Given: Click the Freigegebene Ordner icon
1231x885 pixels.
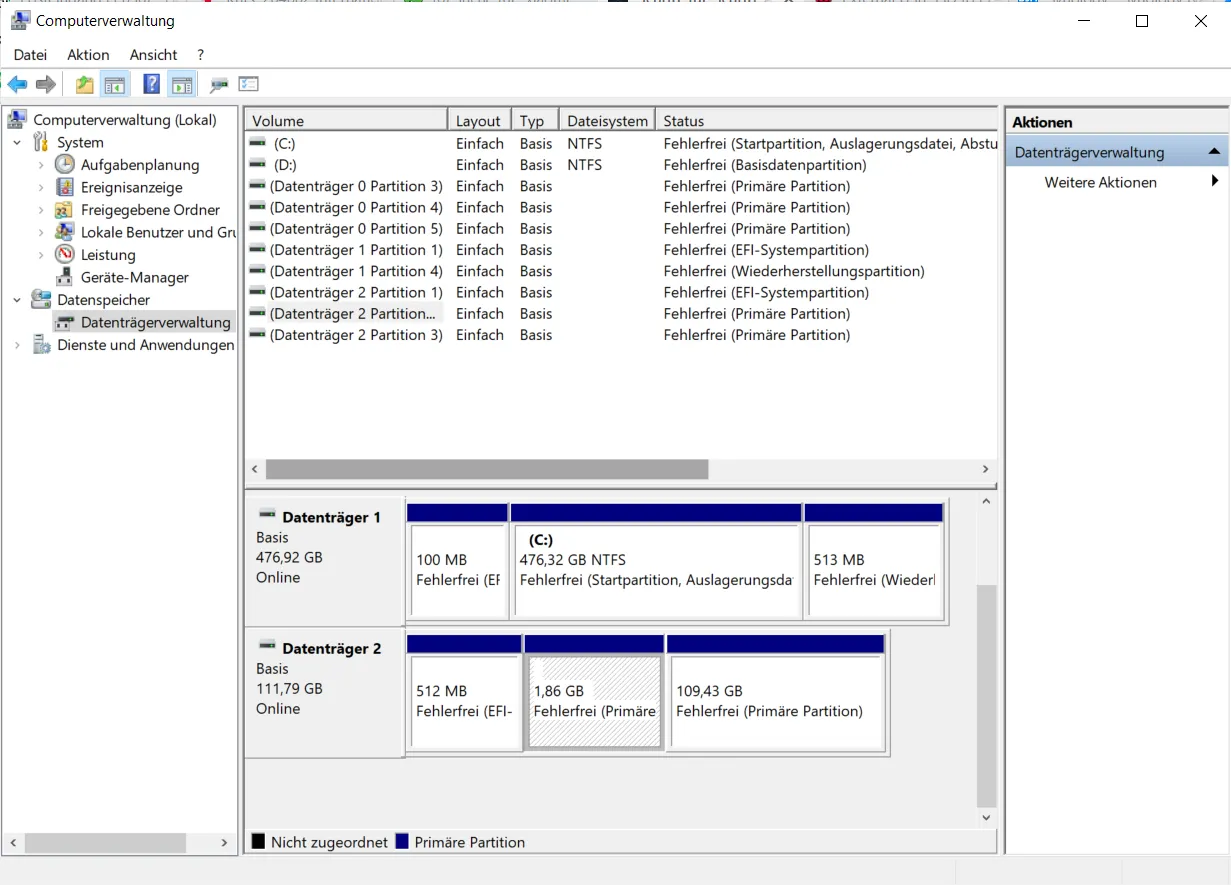Looking at the screenshot, I should click(65, 209).
